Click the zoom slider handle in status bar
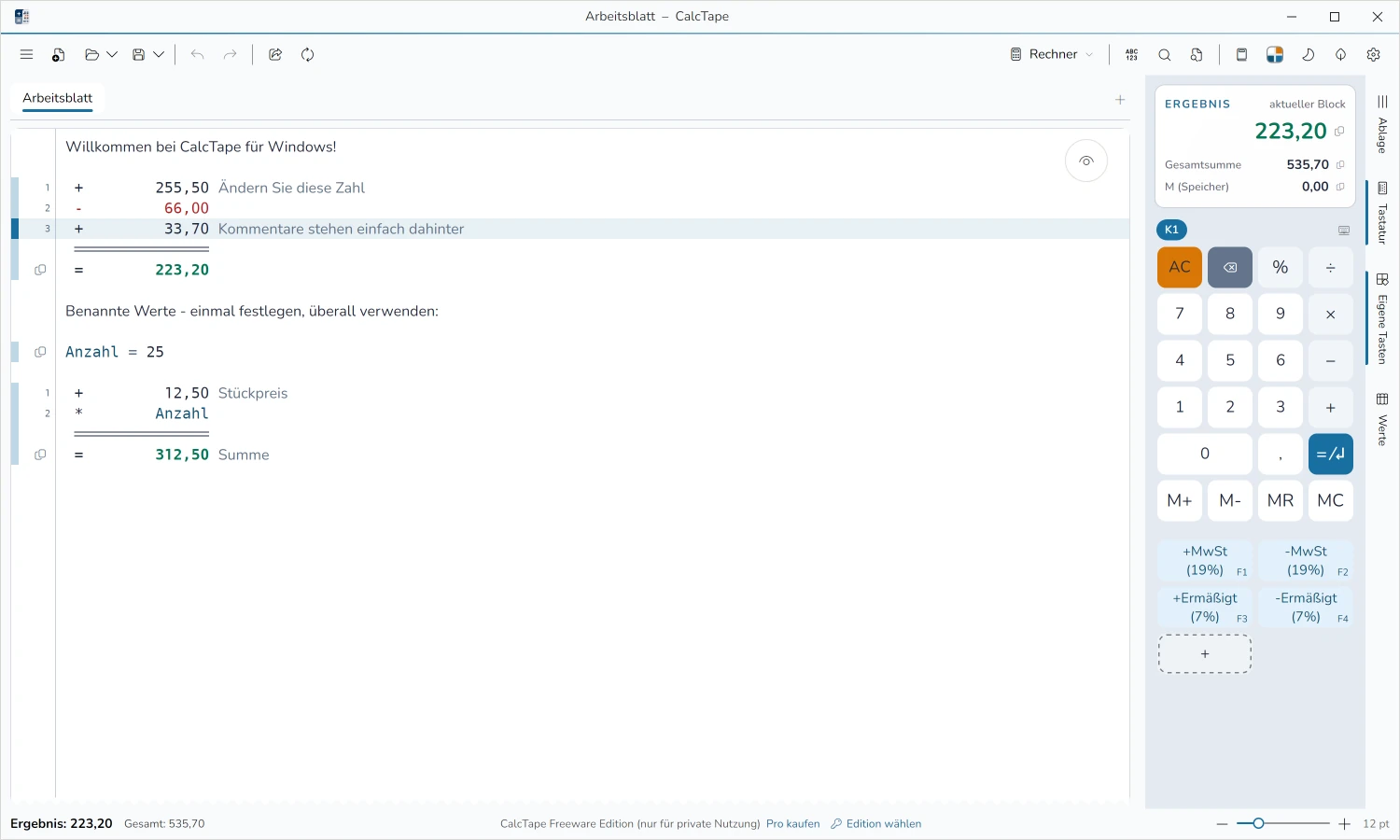This screenshot has height=840, width=1400. 1258,823
